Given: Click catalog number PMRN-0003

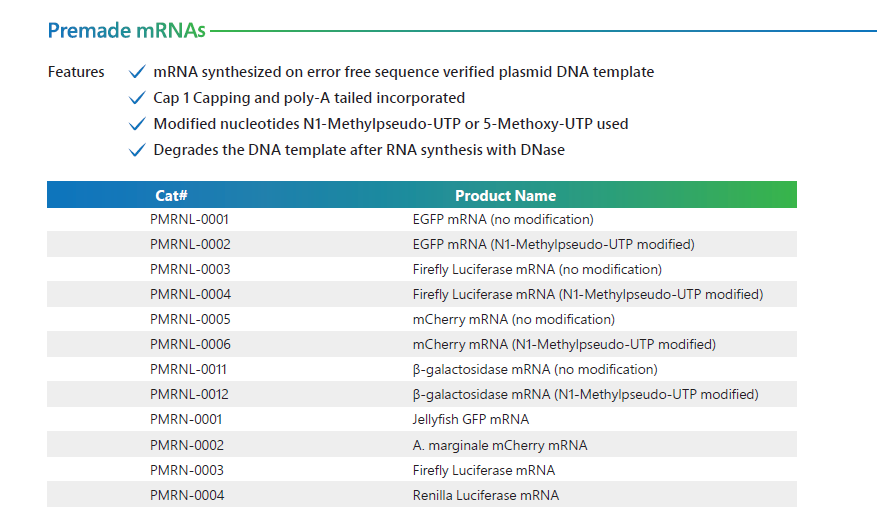Looking at the screenshot, I should (187, 470).
